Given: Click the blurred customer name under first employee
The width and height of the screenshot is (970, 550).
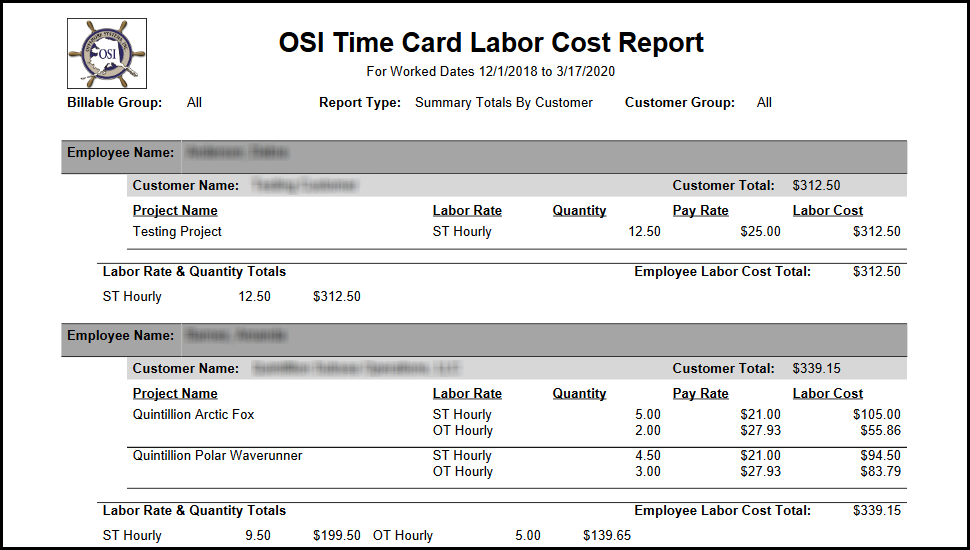Looking at the screenshot, I should point(305,186).
